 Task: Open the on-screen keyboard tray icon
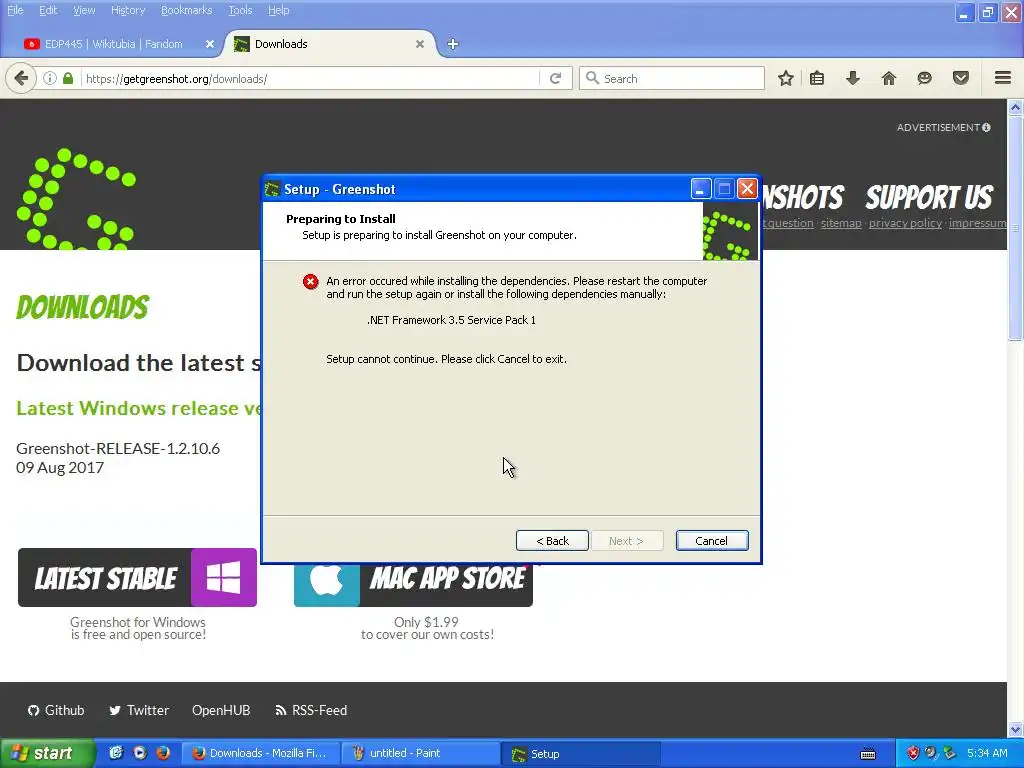868,754
